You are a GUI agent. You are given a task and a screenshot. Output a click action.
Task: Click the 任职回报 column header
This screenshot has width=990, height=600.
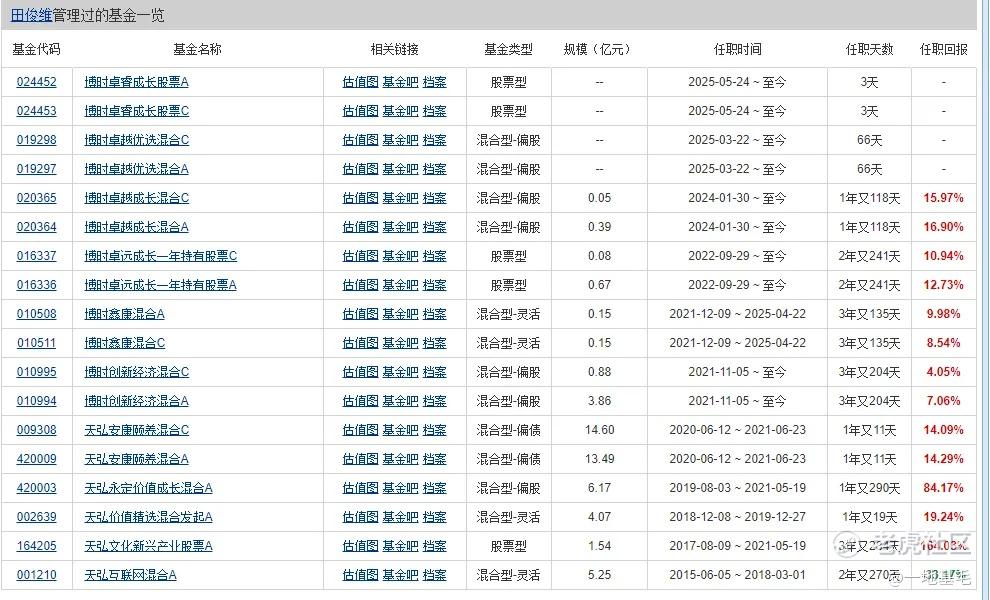tap(943, 49)
